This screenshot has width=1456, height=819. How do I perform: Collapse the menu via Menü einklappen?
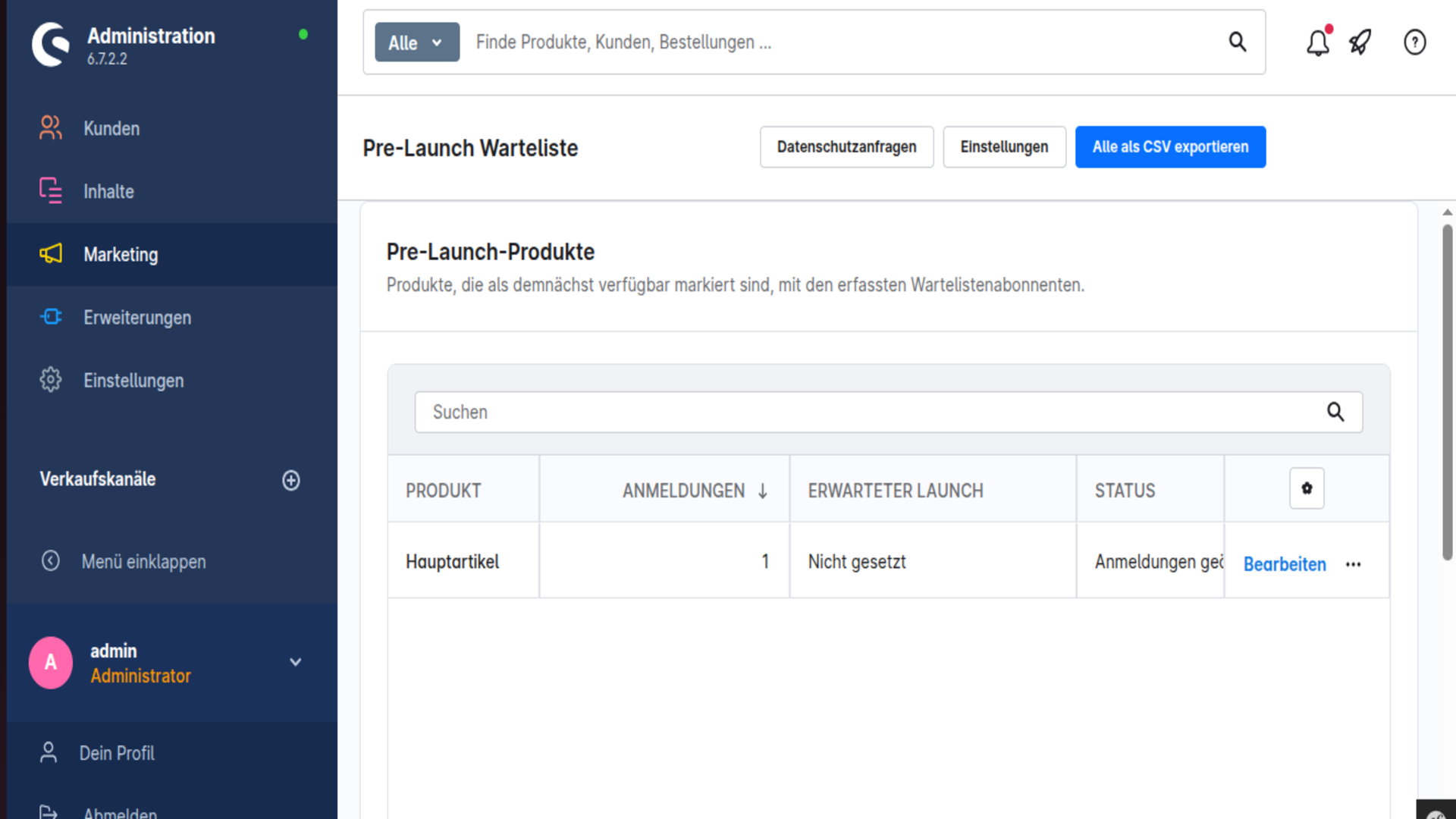pos(143,561)
